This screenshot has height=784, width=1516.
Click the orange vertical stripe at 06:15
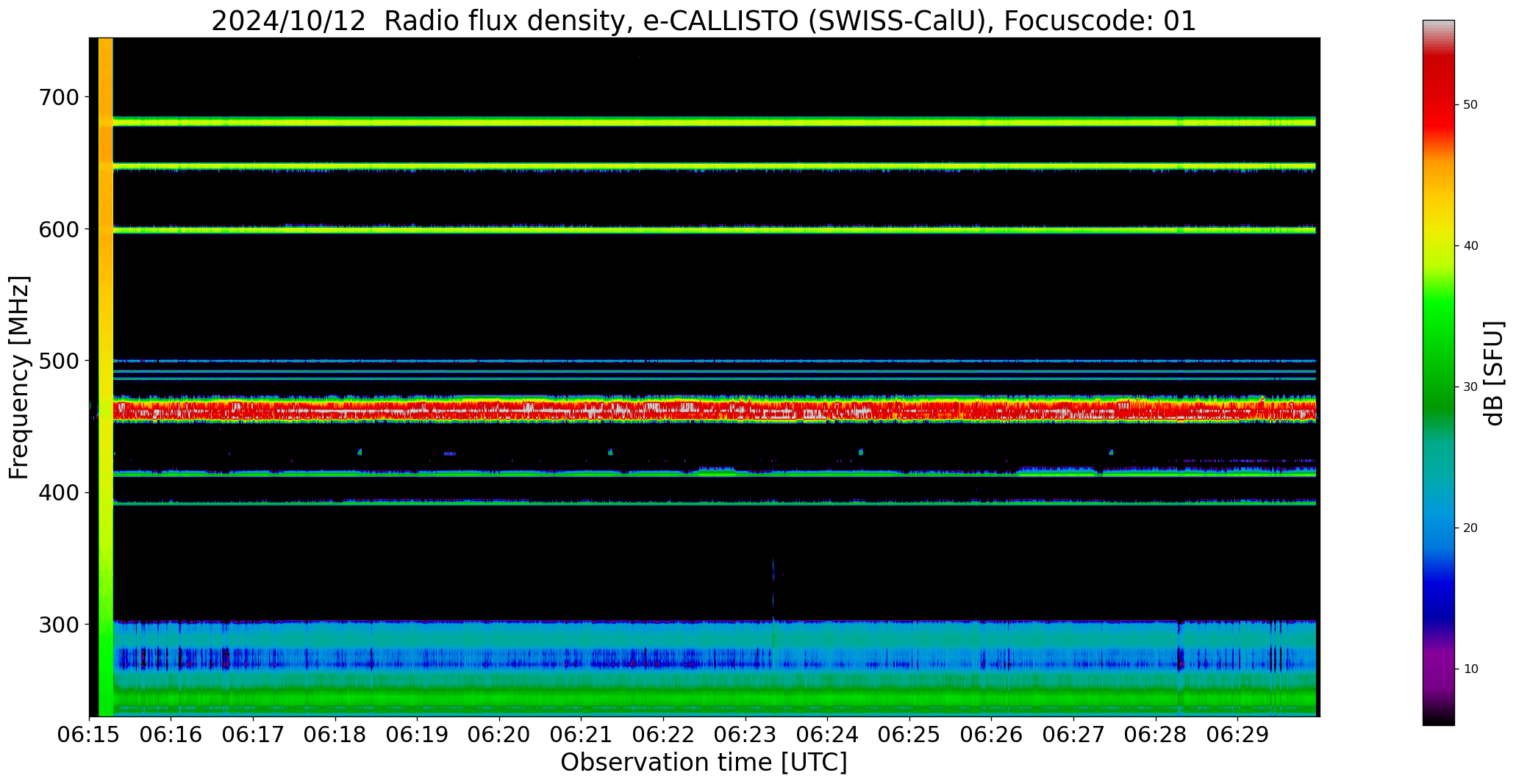pos(105,377)
